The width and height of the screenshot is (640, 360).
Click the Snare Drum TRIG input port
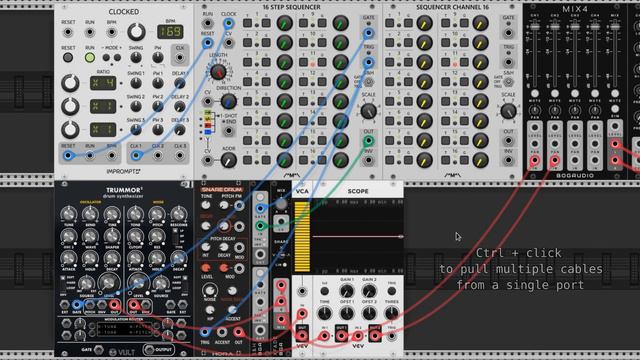(205, 332)
